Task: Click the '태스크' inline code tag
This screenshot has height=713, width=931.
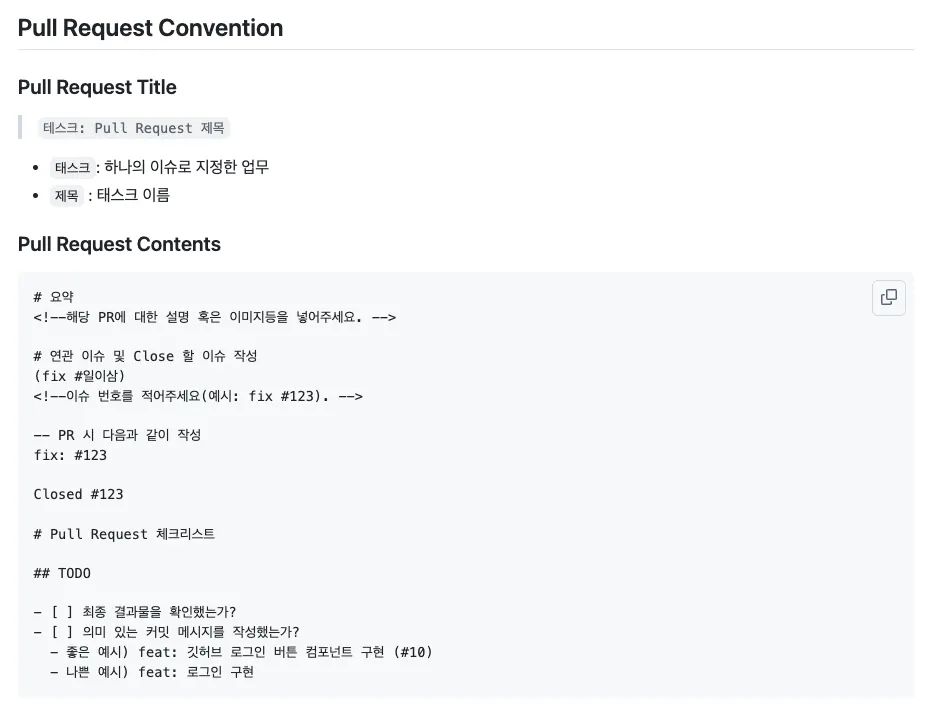Action: click(x=72, y=167)
